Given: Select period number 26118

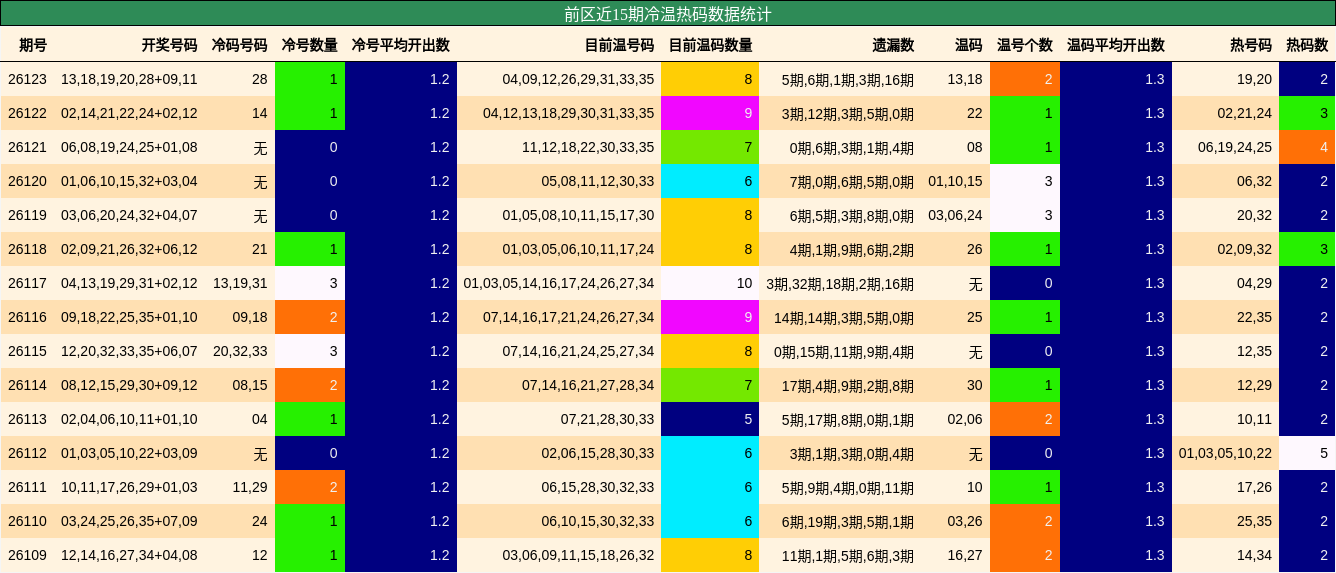Looking at the screenshot, I should [27, 249].
